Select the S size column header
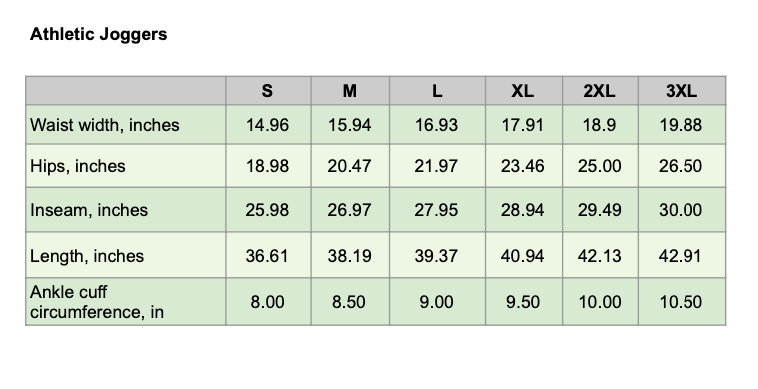This screenshot has height=389, width=758. click(268, 90)
